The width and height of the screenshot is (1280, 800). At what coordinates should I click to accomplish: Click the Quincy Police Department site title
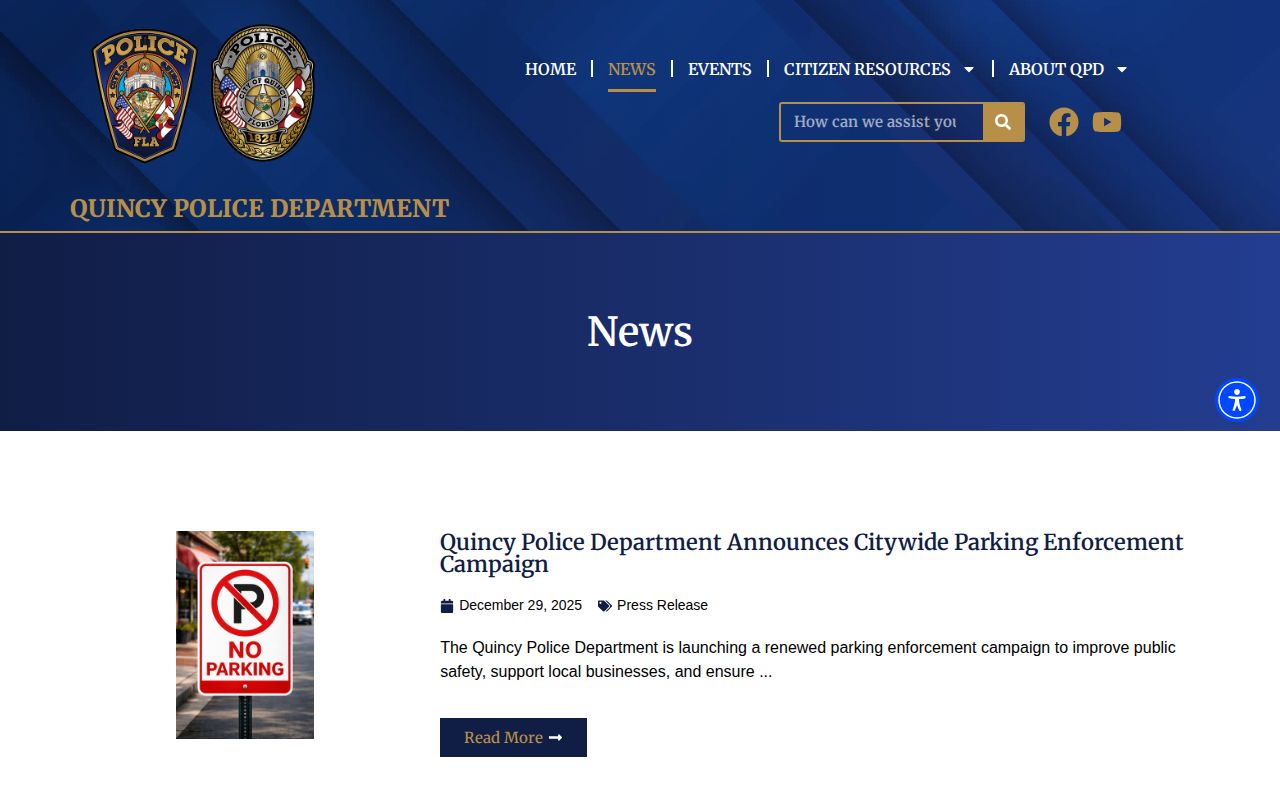260,208
